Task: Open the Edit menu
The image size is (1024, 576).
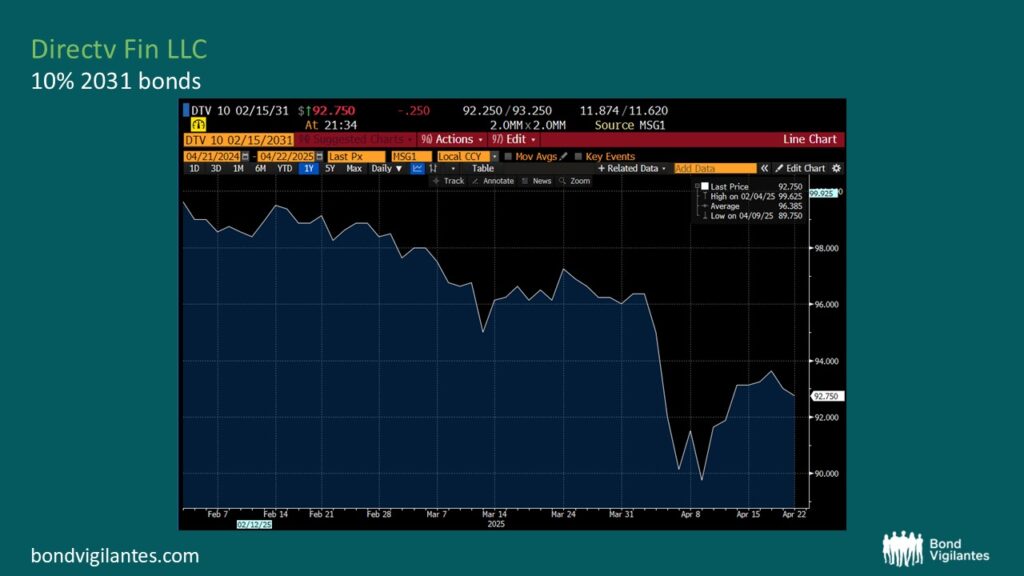Action: (514, 139)
